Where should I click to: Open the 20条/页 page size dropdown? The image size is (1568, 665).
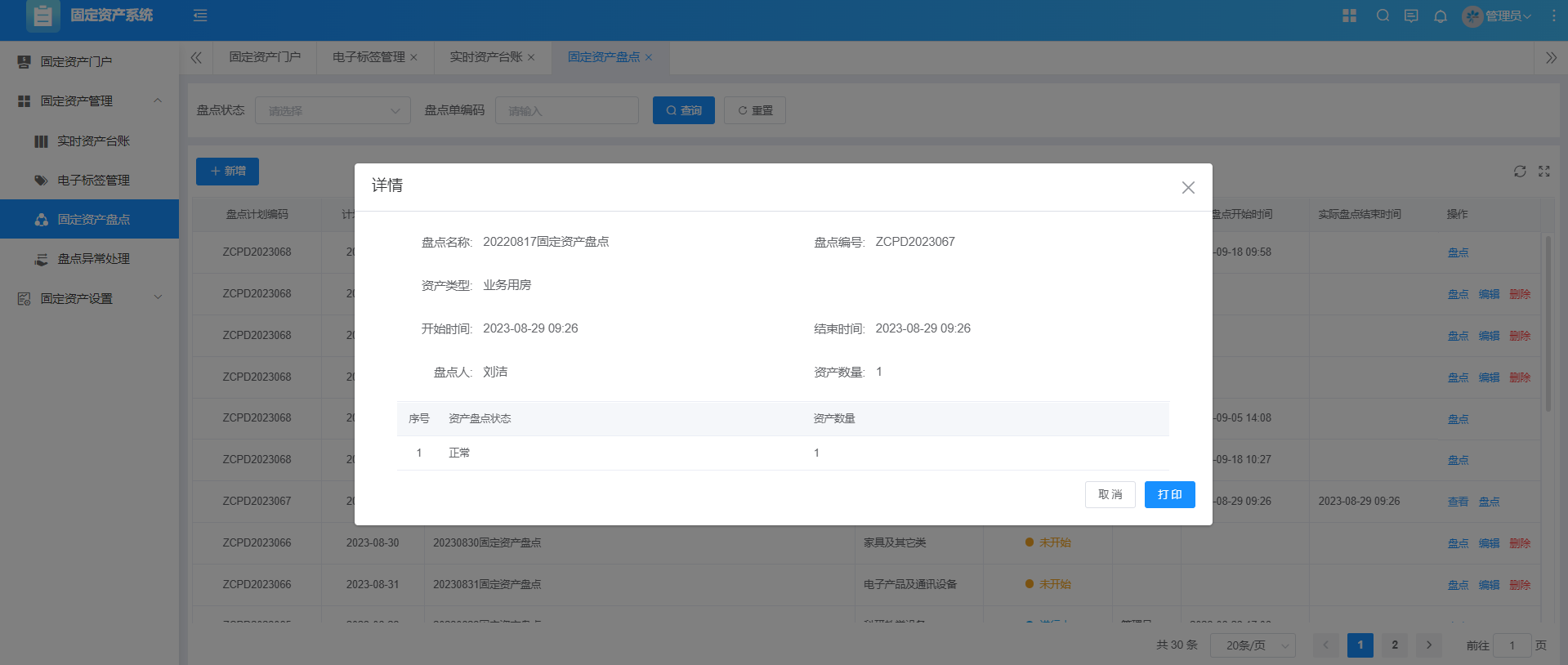pos(1253,645)
